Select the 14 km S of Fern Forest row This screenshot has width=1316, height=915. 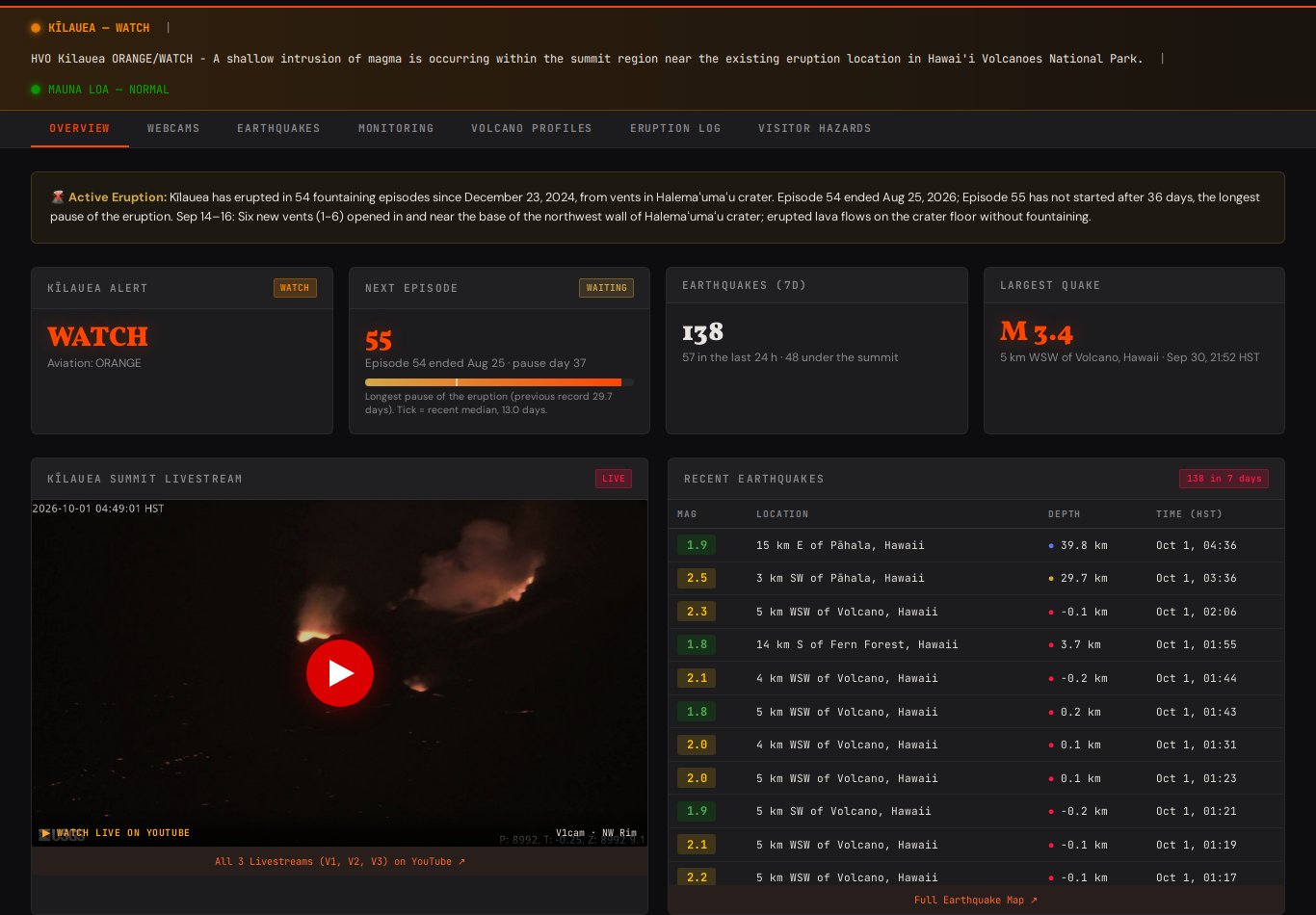976,645
